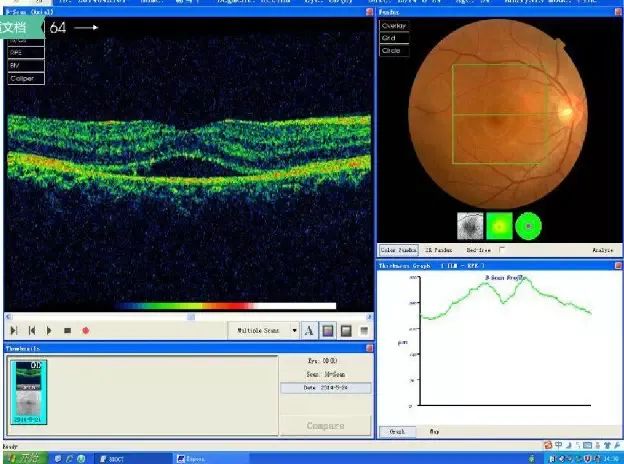Toggle the Overlay button on fundus
Viewport: 624px width, 464px height.
coord(394,25)
